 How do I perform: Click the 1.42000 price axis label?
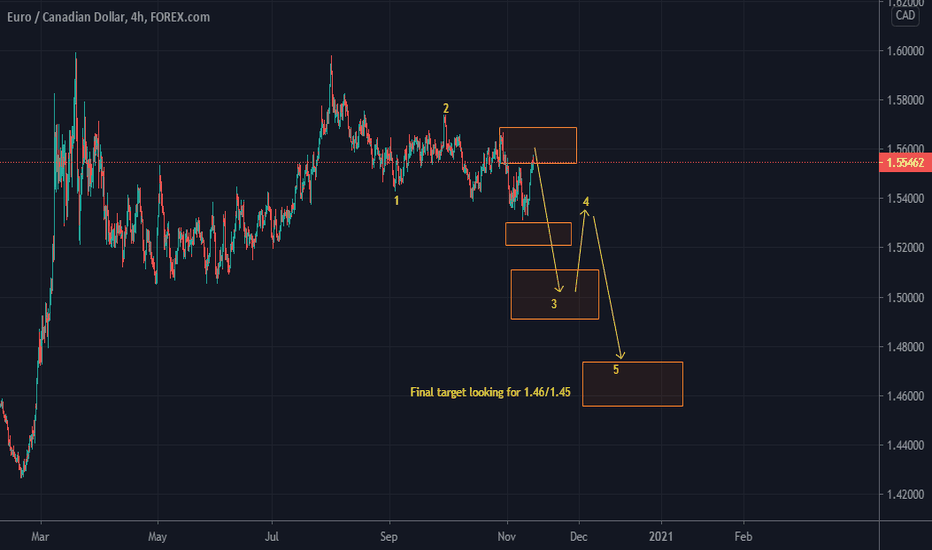click(905, 495)
